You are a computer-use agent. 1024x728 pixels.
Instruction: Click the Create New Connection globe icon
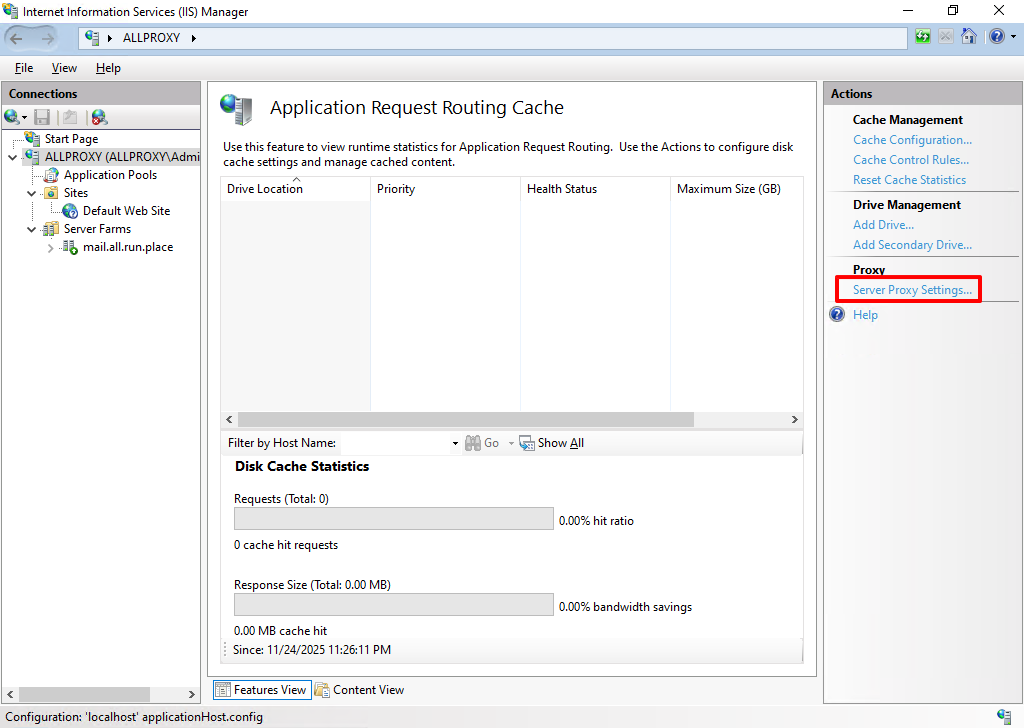pyautogui.click(x=12, y=117)
